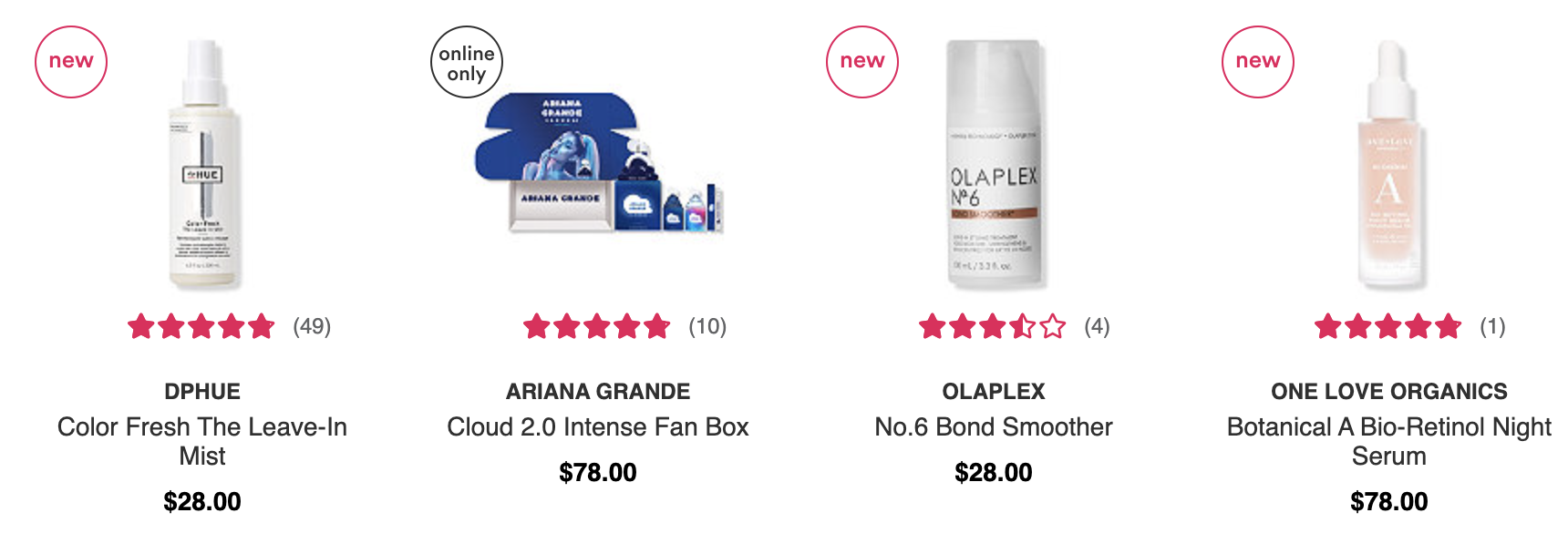
Task: Open the 4 reviews count for Olaplex
Action: (1097, 326)
